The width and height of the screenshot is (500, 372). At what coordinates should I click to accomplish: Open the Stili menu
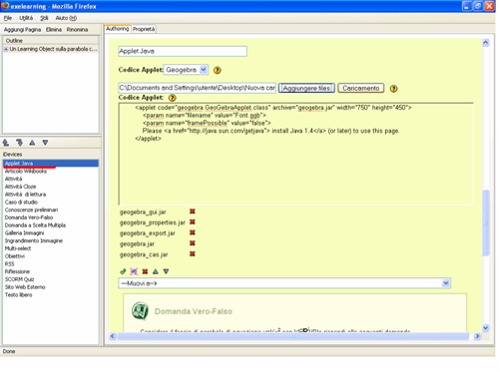[44, 18]
